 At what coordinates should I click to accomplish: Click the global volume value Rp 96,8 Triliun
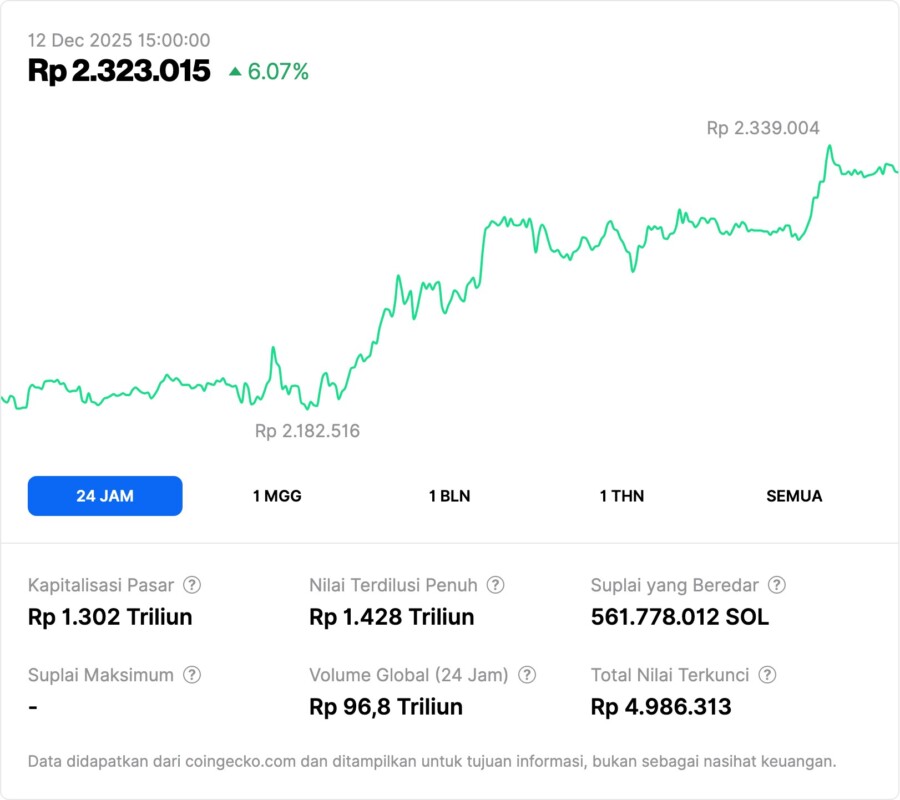coord(386,707)
